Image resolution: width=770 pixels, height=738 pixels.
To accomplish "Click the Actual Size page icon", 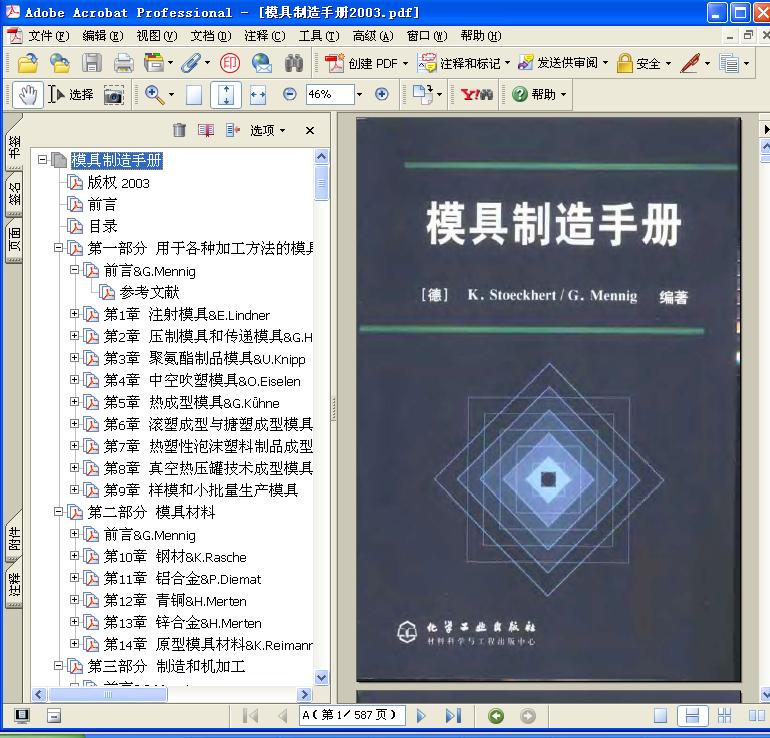I will [x=194, y=95].
